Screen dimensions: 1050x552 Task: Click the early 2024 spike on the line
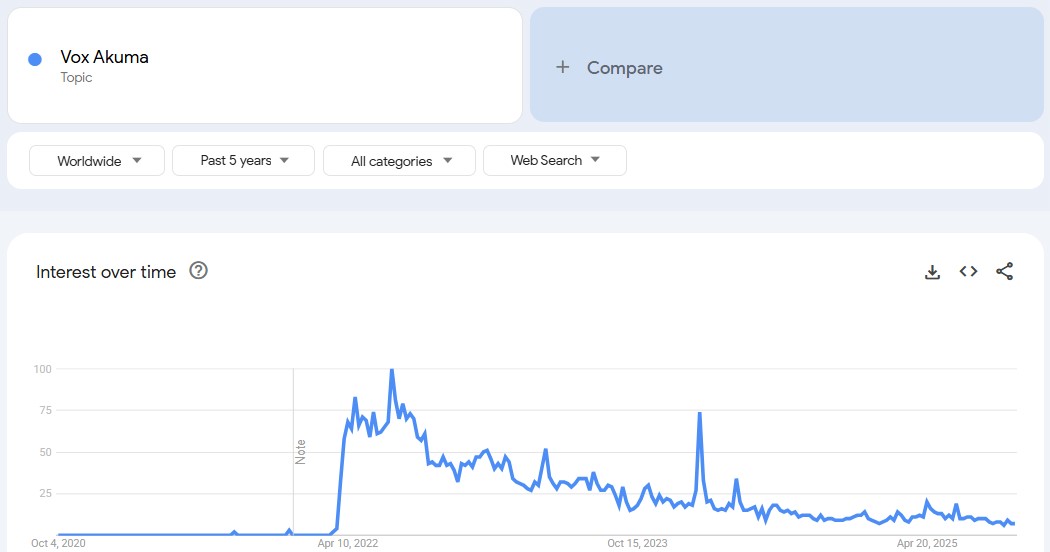(699, 413)
